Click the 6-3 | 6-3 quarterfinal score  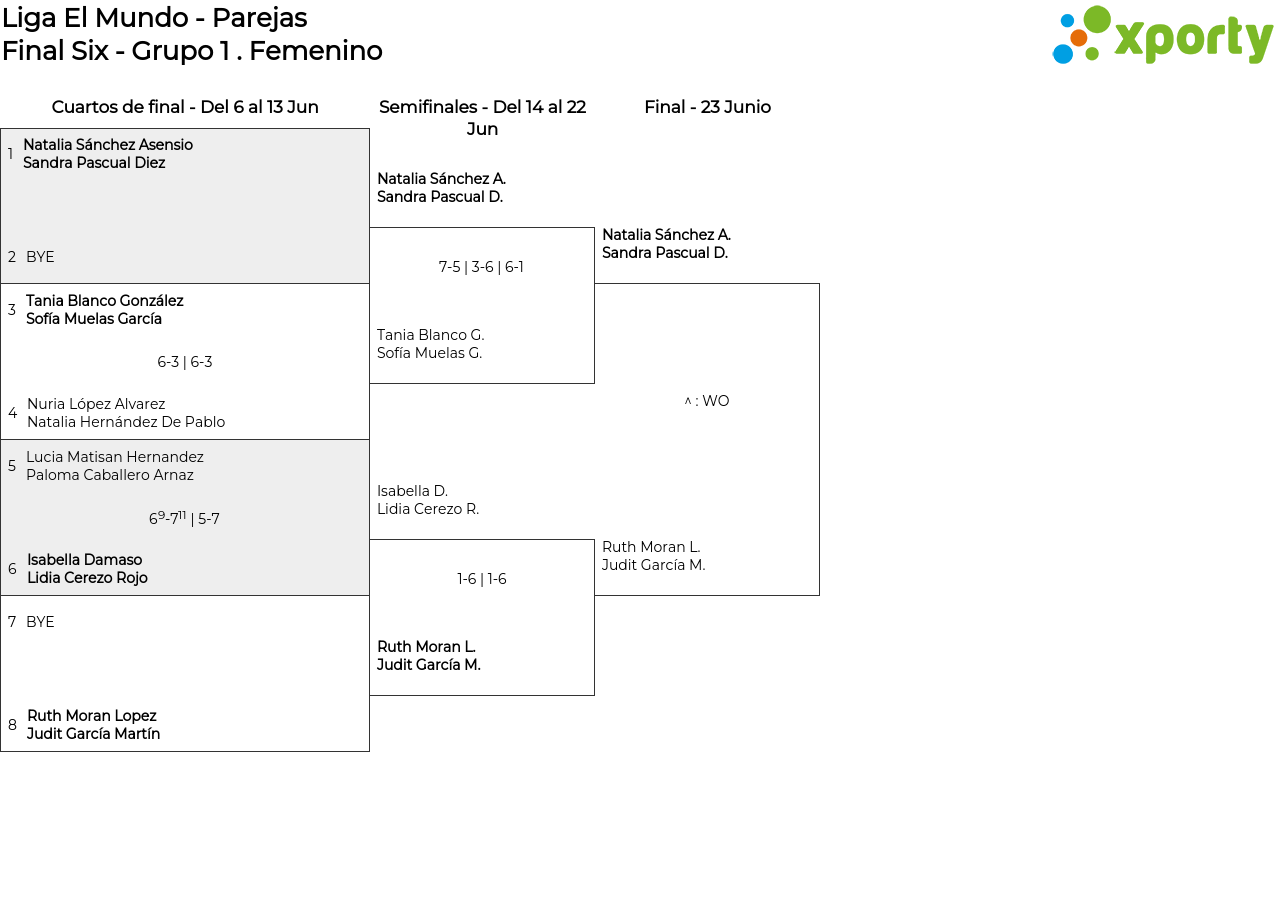tap(185, 362)
